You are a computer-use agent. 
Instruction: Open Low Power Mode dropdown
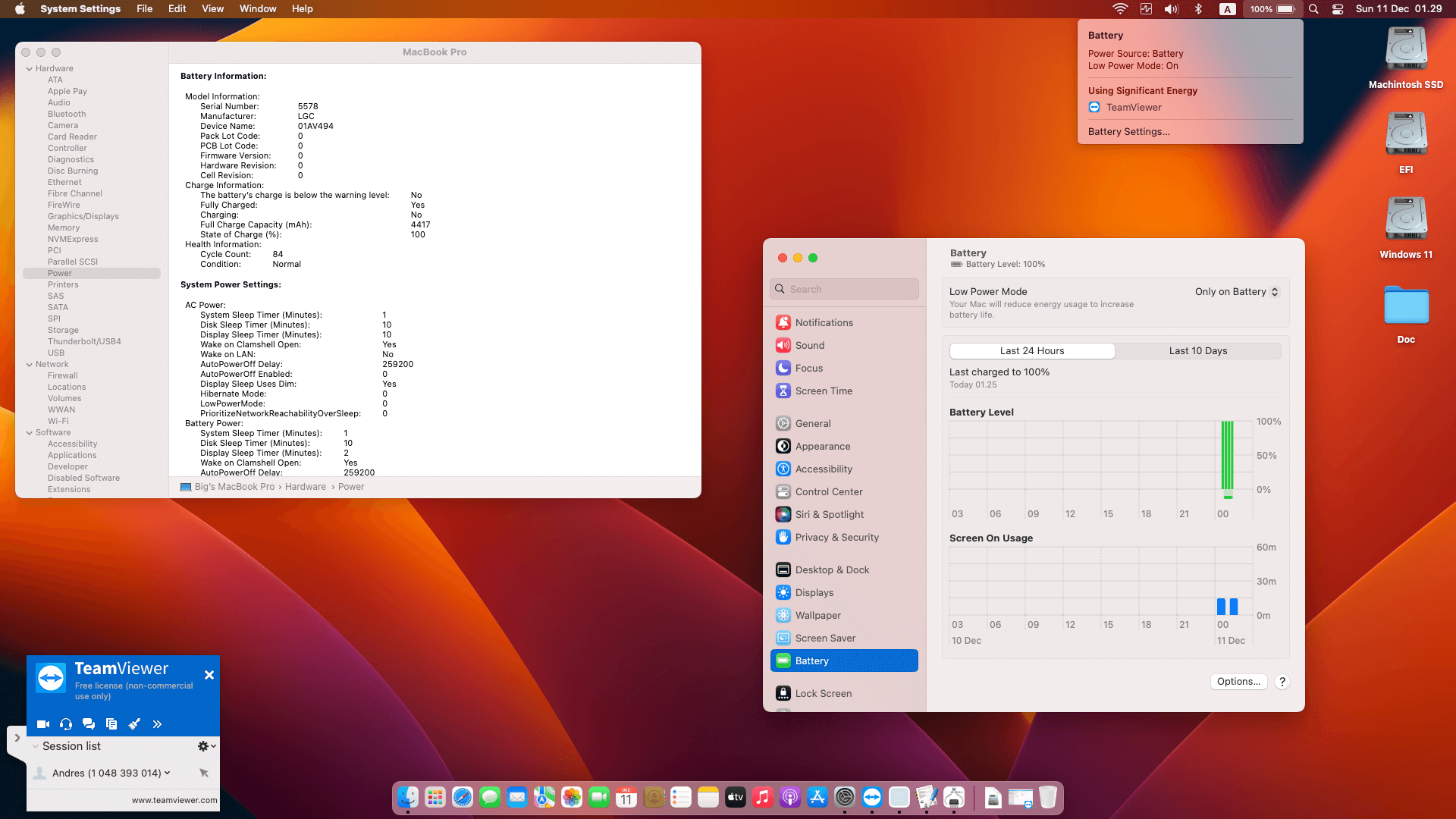pyautogui.click(x=1237, y=292)
